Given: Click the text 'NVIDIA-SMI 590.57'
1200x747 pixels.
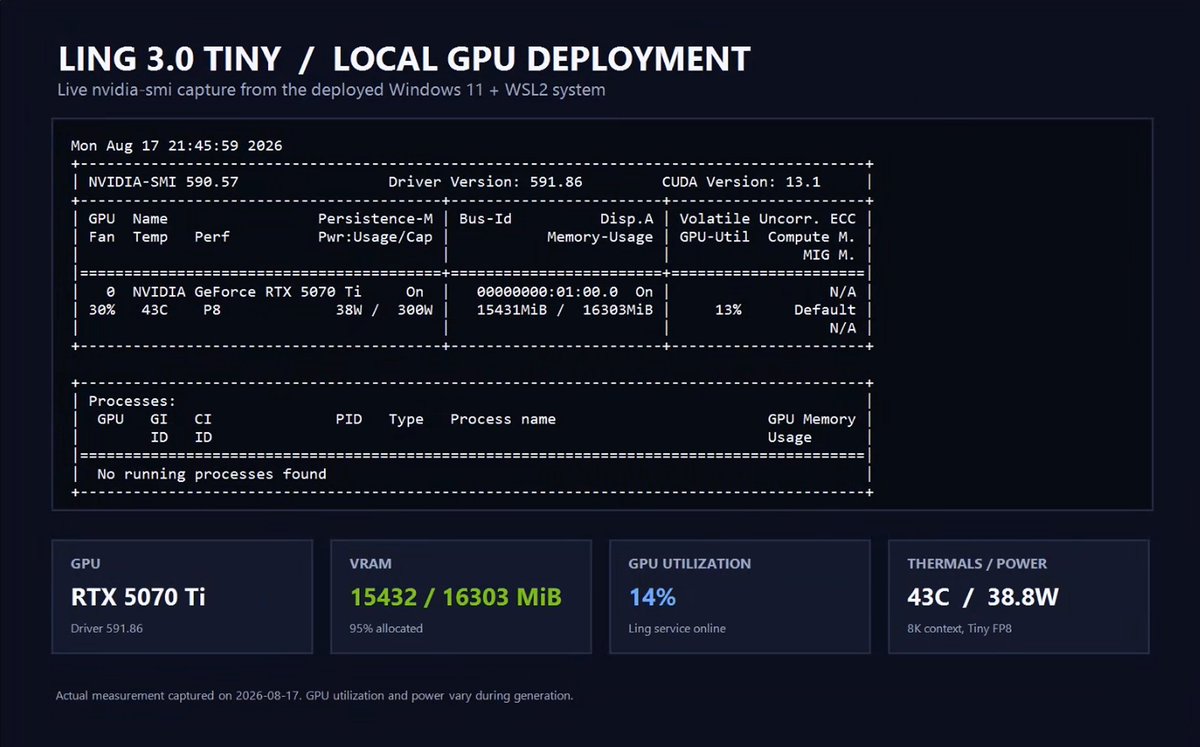Looking at the screenshot, I should pos(164,182).
